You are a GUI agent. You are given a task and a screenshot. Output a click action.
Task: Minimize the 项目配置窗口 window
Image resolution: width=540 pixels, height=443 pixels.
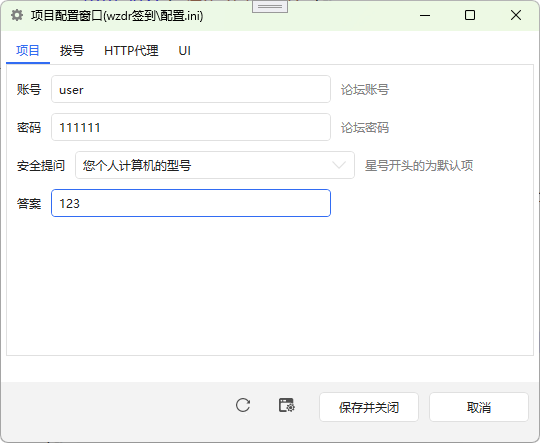(x=425, y=15)
